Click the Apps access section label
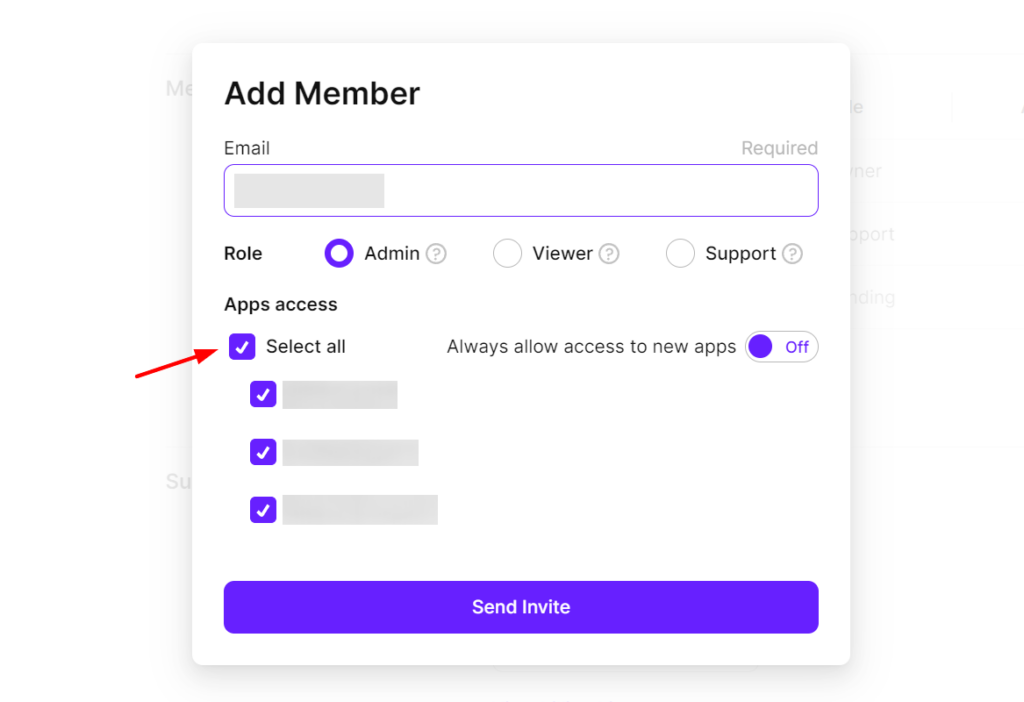Screen dimensions: 1024x702 (x=281, y=304)
